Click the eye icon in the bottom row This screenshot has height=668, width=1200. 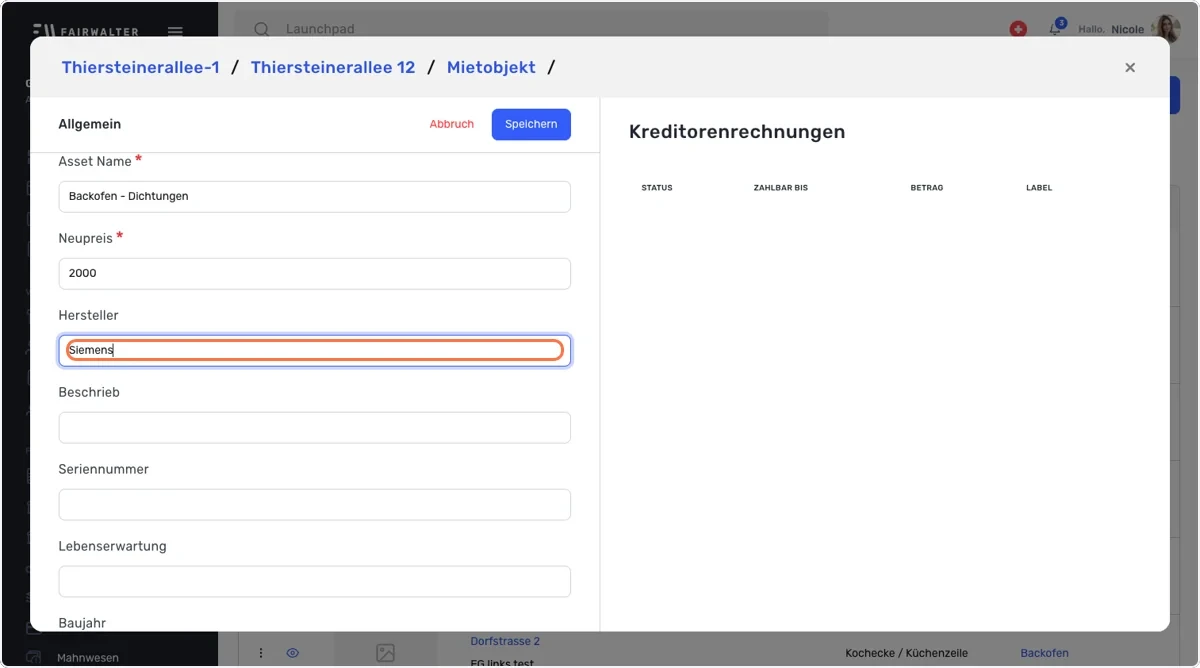[x=293, y=653]
